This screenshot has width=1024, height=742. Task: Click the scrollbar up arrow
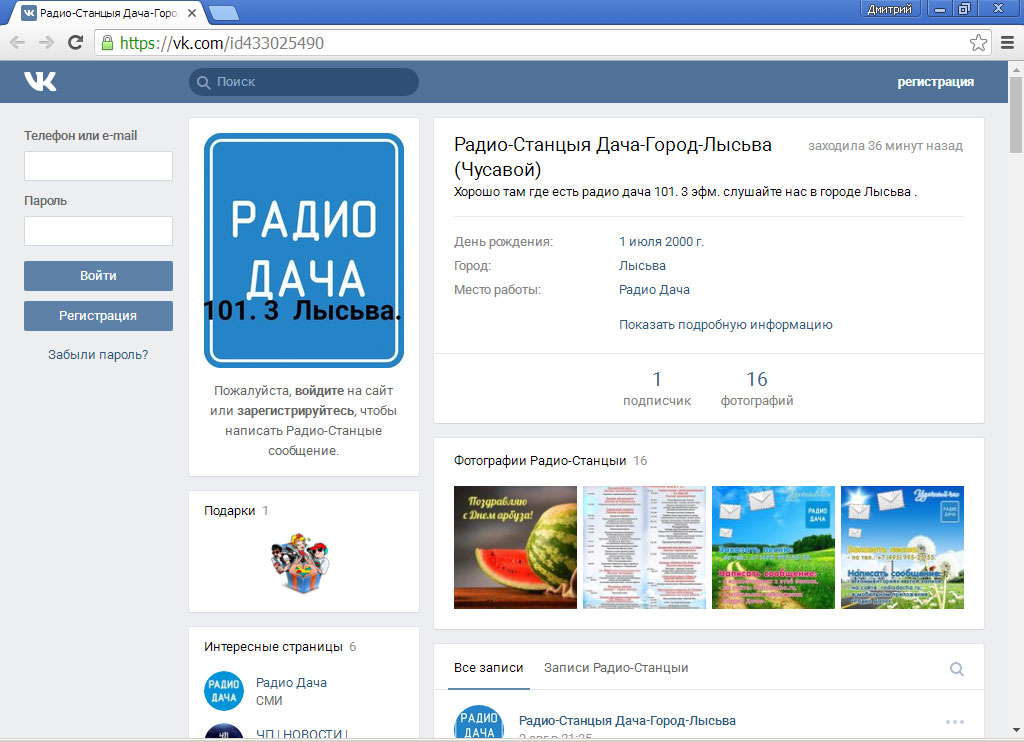tap(1016, 69)
